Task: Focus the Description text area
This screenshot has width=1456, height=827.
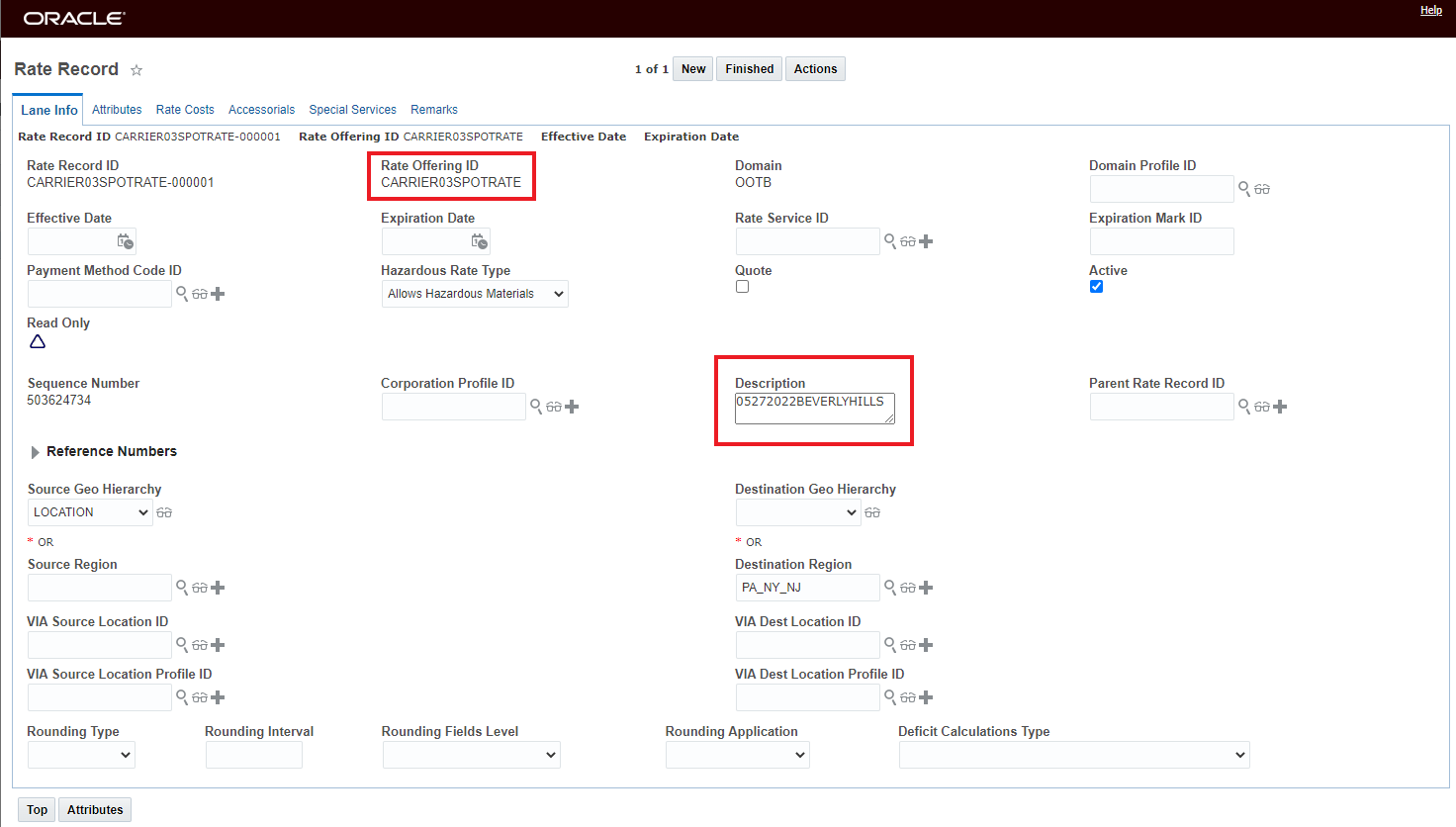Action: tap(815, 409)
